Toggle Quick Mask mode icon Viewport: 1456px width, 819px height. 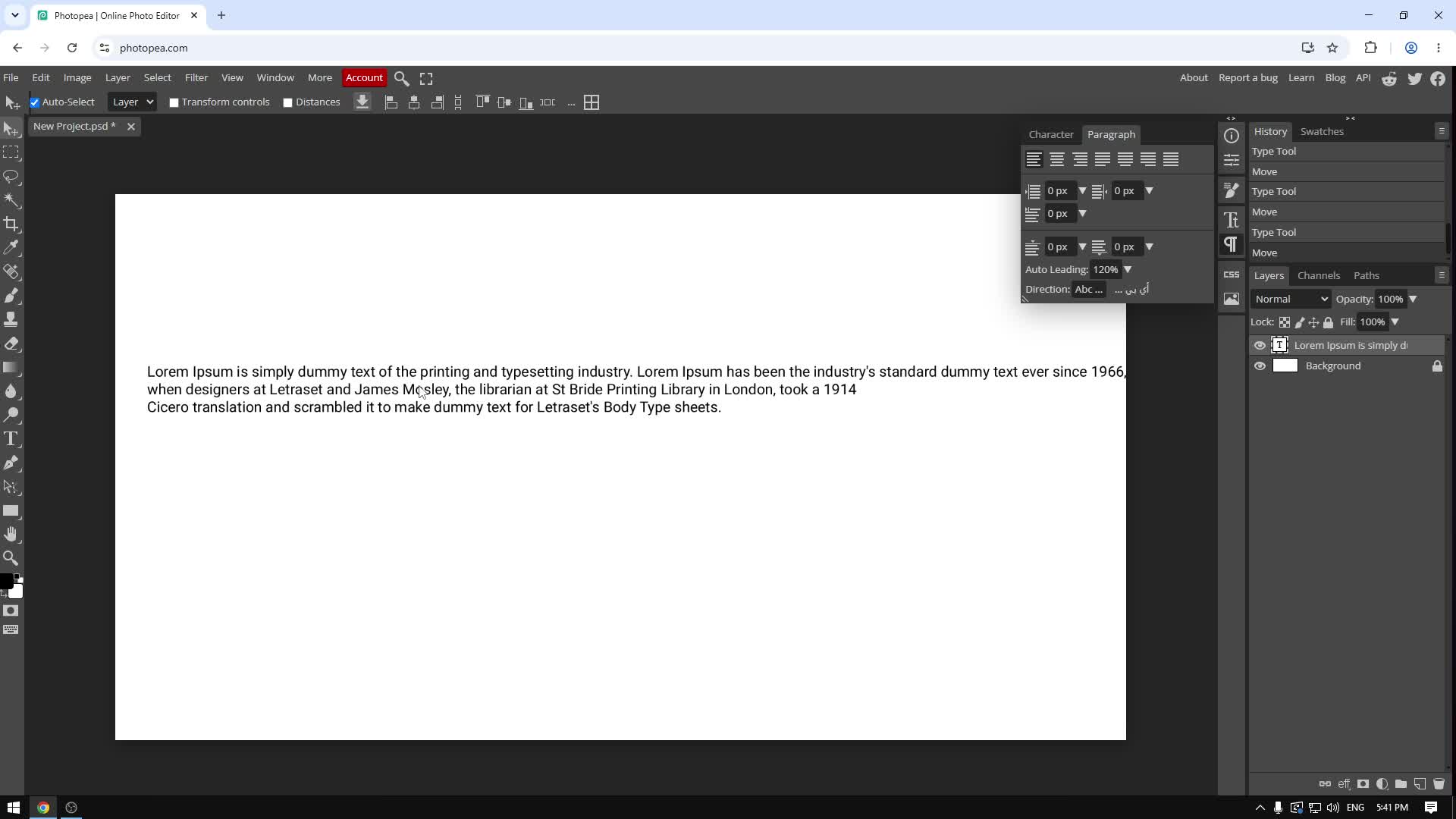coord(11,611)
